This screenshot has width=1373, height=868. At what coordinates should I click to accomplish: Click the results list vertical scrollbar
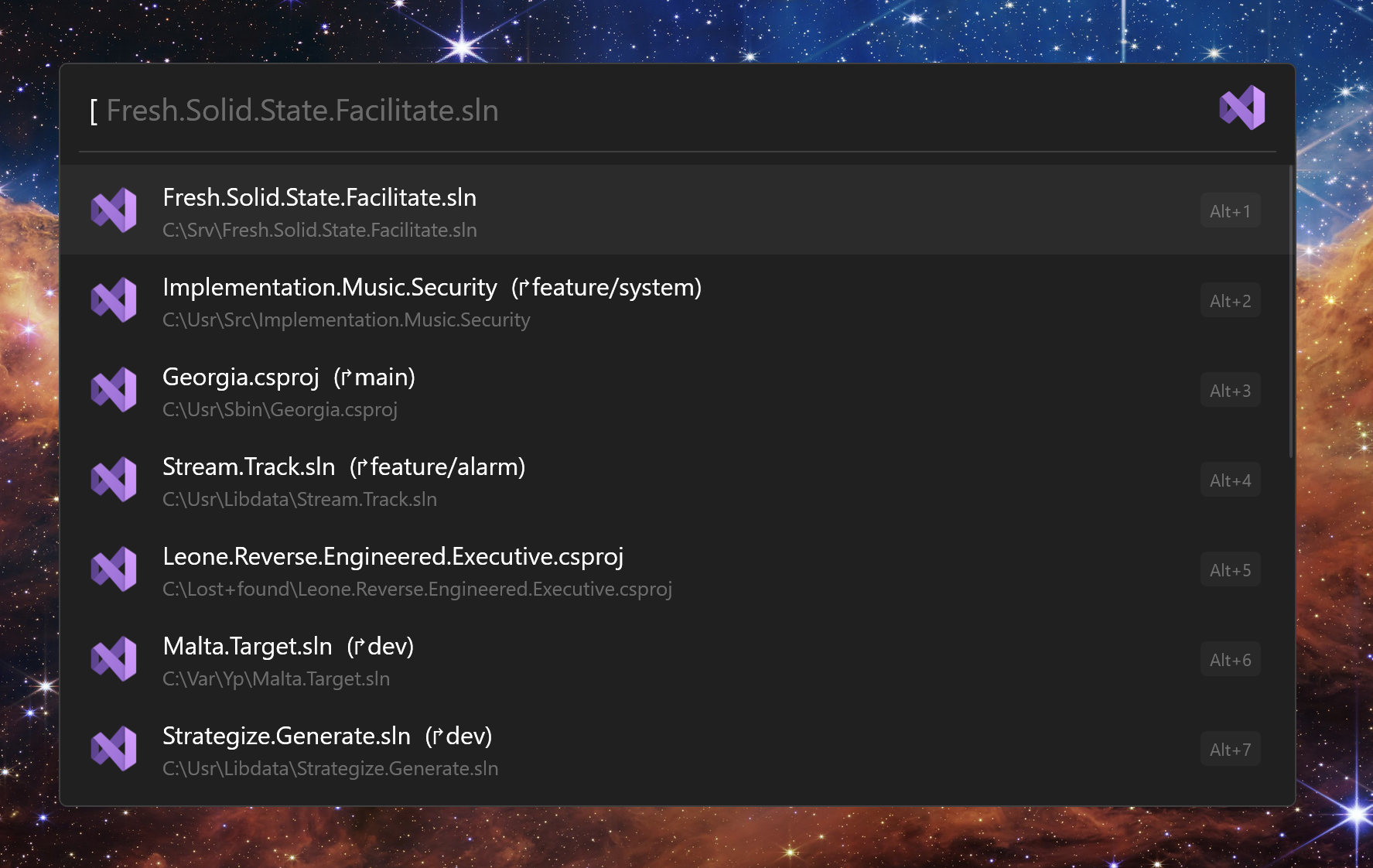1290,309
